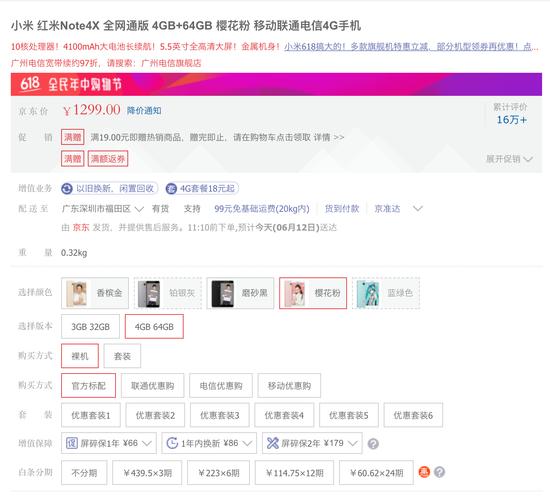The width and height of the screenshot is (550, 500).
Task: Click the 货到付款 link
Action: tap(342, 209)
